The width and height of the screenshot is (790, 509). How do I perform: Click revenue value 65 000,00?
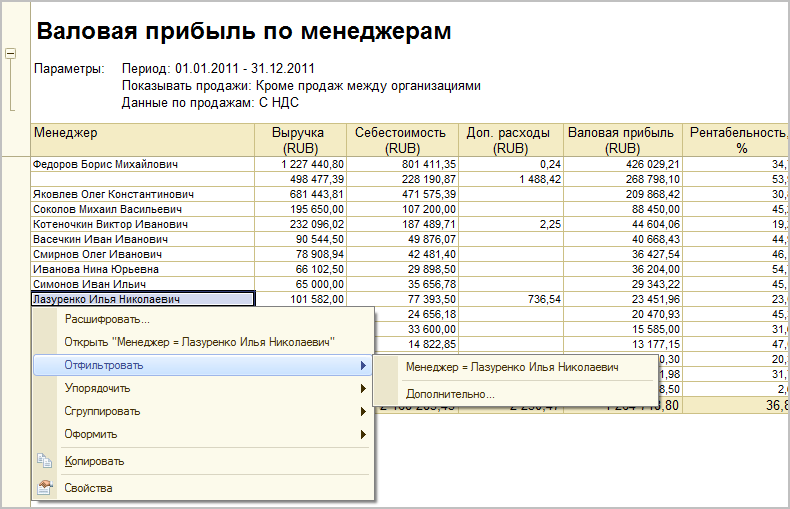tap(320, 284)
